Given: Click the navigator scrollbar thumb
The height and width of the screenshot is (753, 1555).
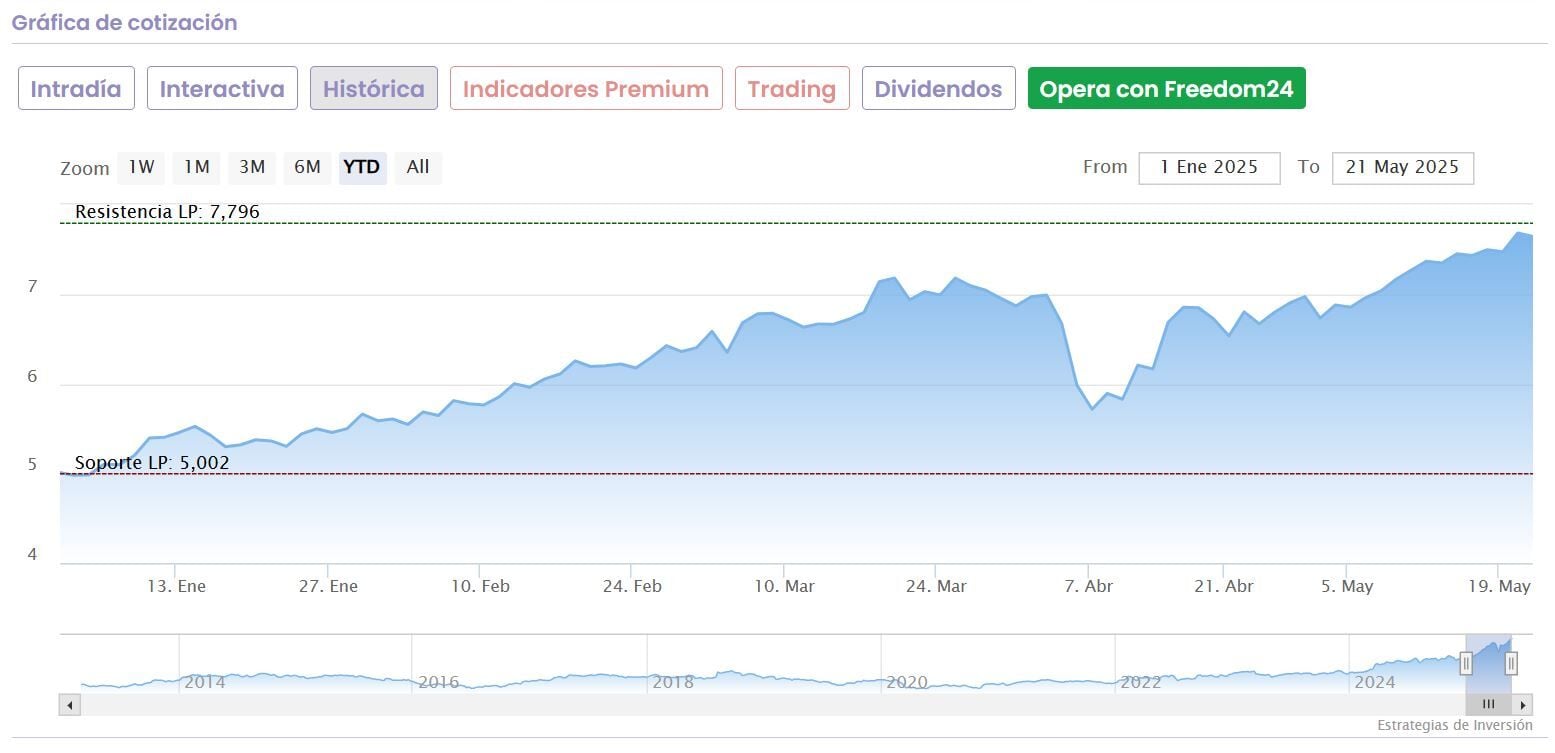Looking at the screenshot, I should tap(1488, 705).
